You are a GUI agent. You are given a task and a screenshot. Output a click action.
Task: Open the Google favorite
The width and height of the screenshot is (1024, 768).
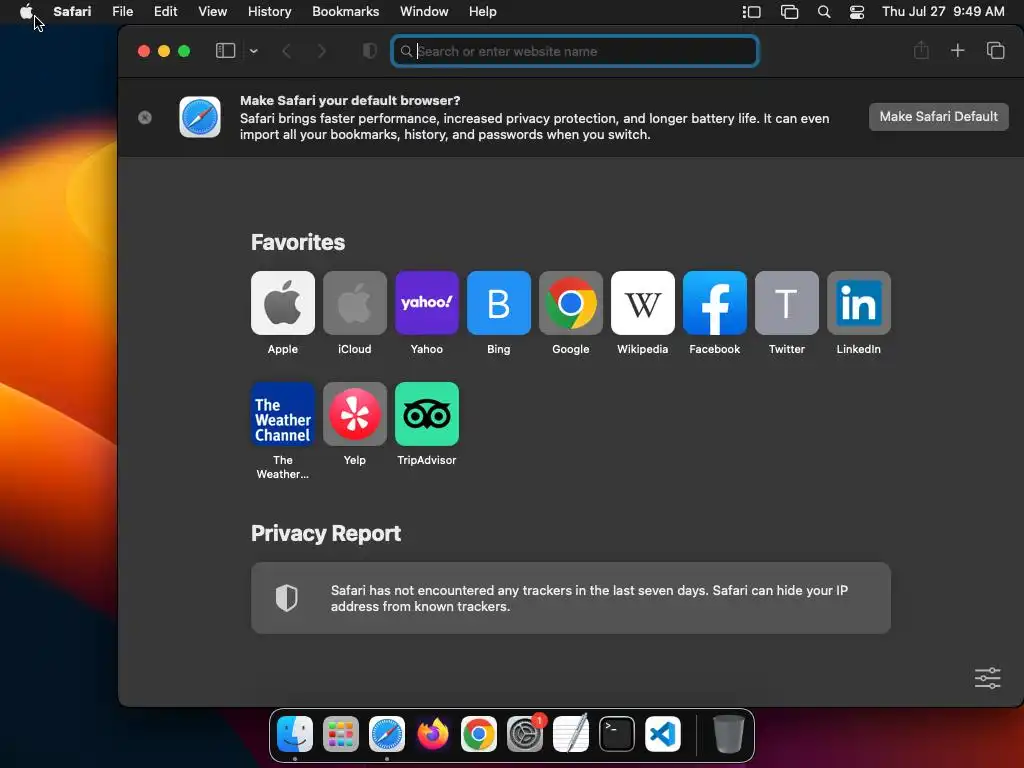click(571, 303)
